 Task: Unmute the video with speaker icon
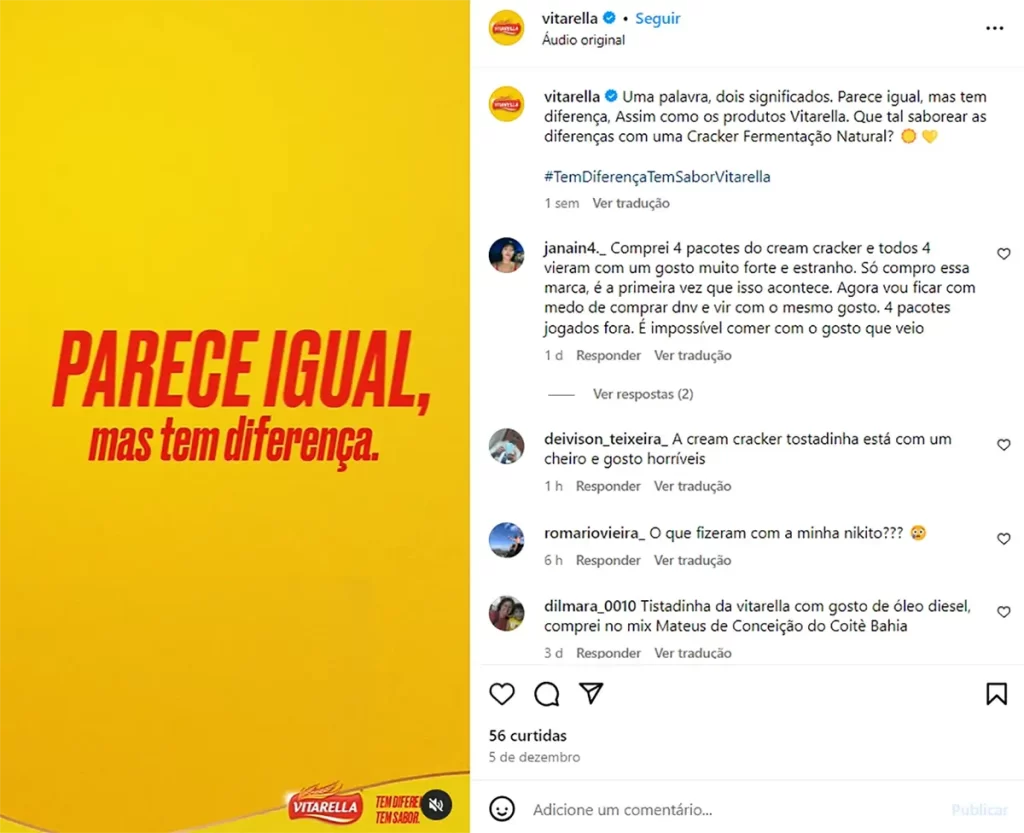(436, 804)
